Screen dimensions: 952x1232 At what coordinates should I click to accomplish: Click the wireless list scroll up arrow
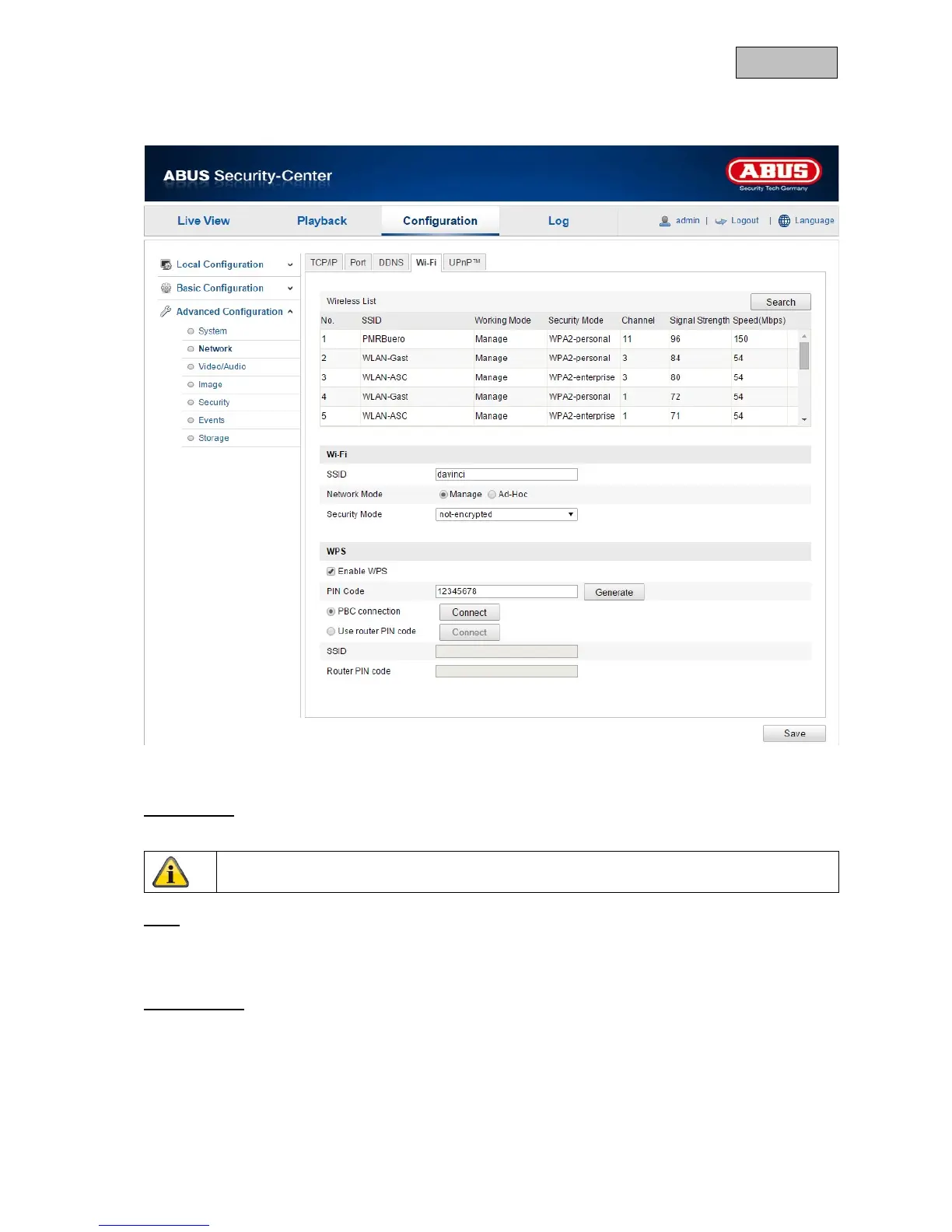click(x=804, y=336)
